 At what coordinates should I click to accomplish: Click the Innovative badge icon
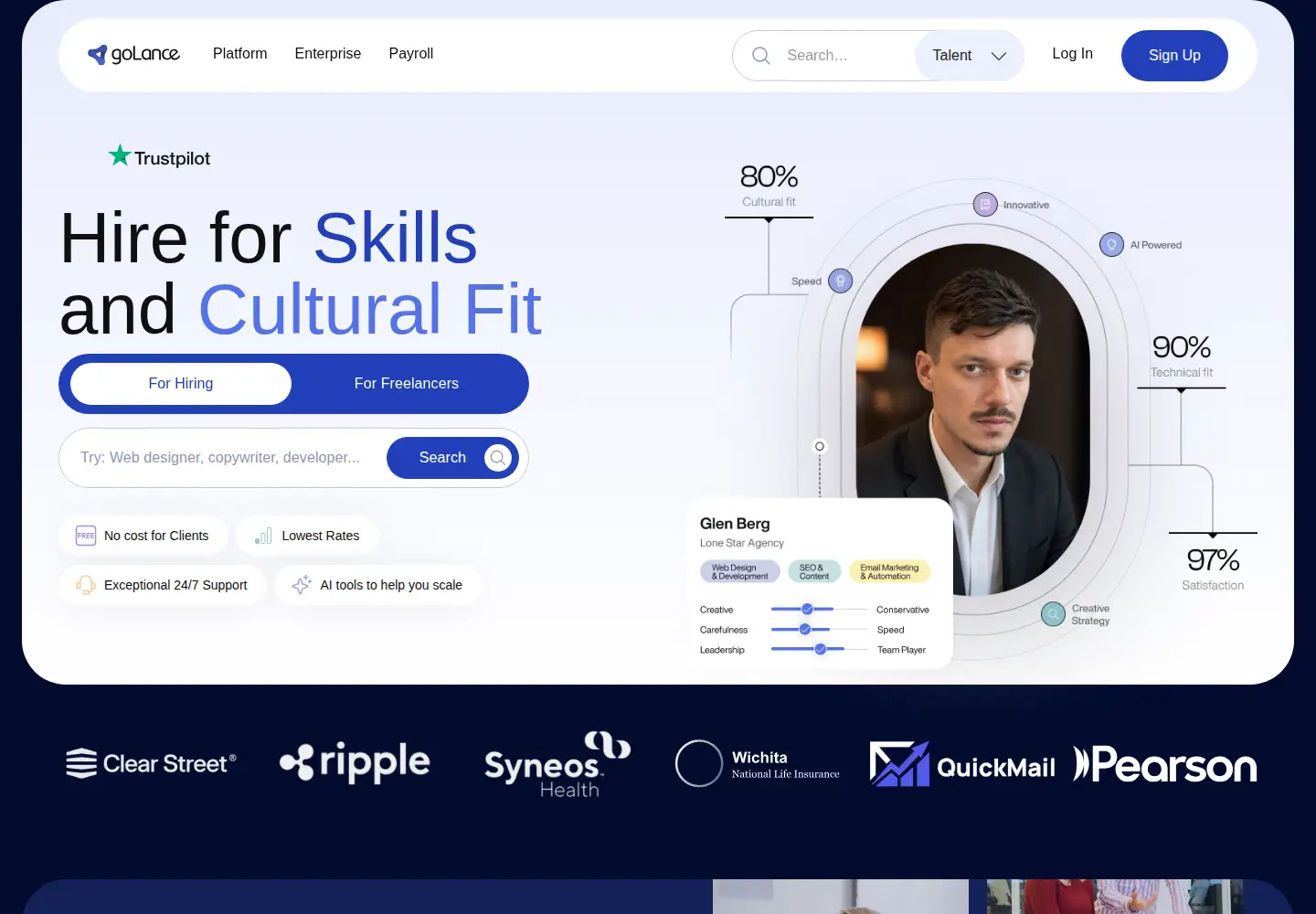click(984, 204)
